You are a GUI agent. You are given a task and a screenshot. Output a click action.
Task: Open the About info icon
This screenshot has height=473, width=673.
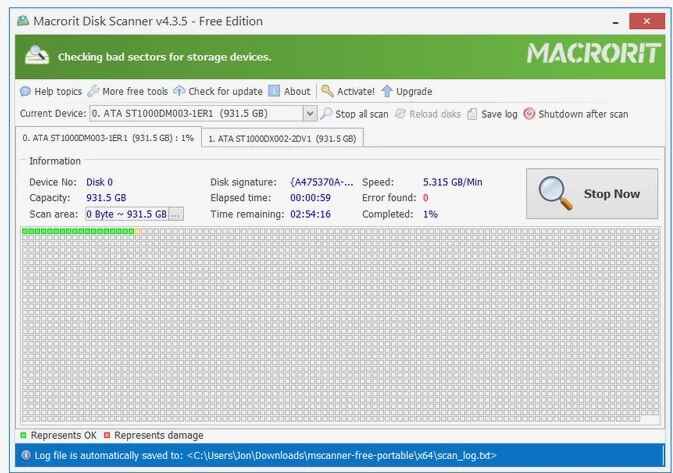274,91
